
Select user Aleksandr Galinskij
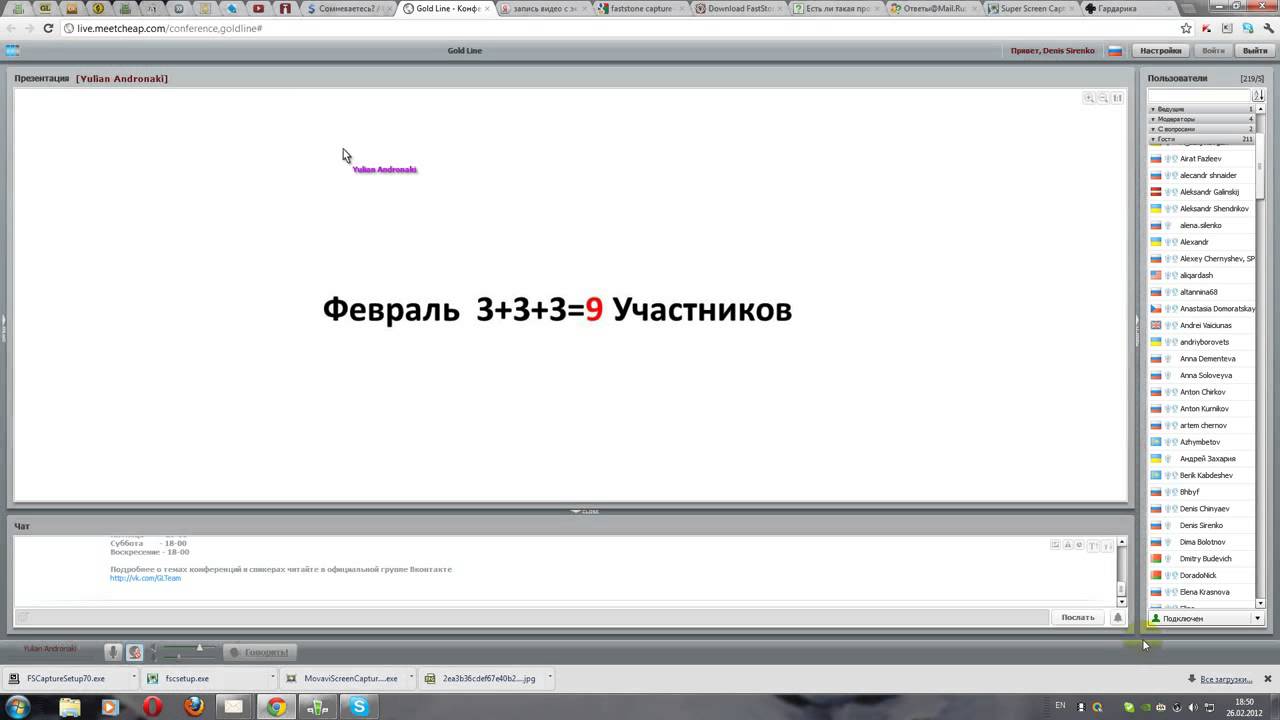pos(1209,192)
